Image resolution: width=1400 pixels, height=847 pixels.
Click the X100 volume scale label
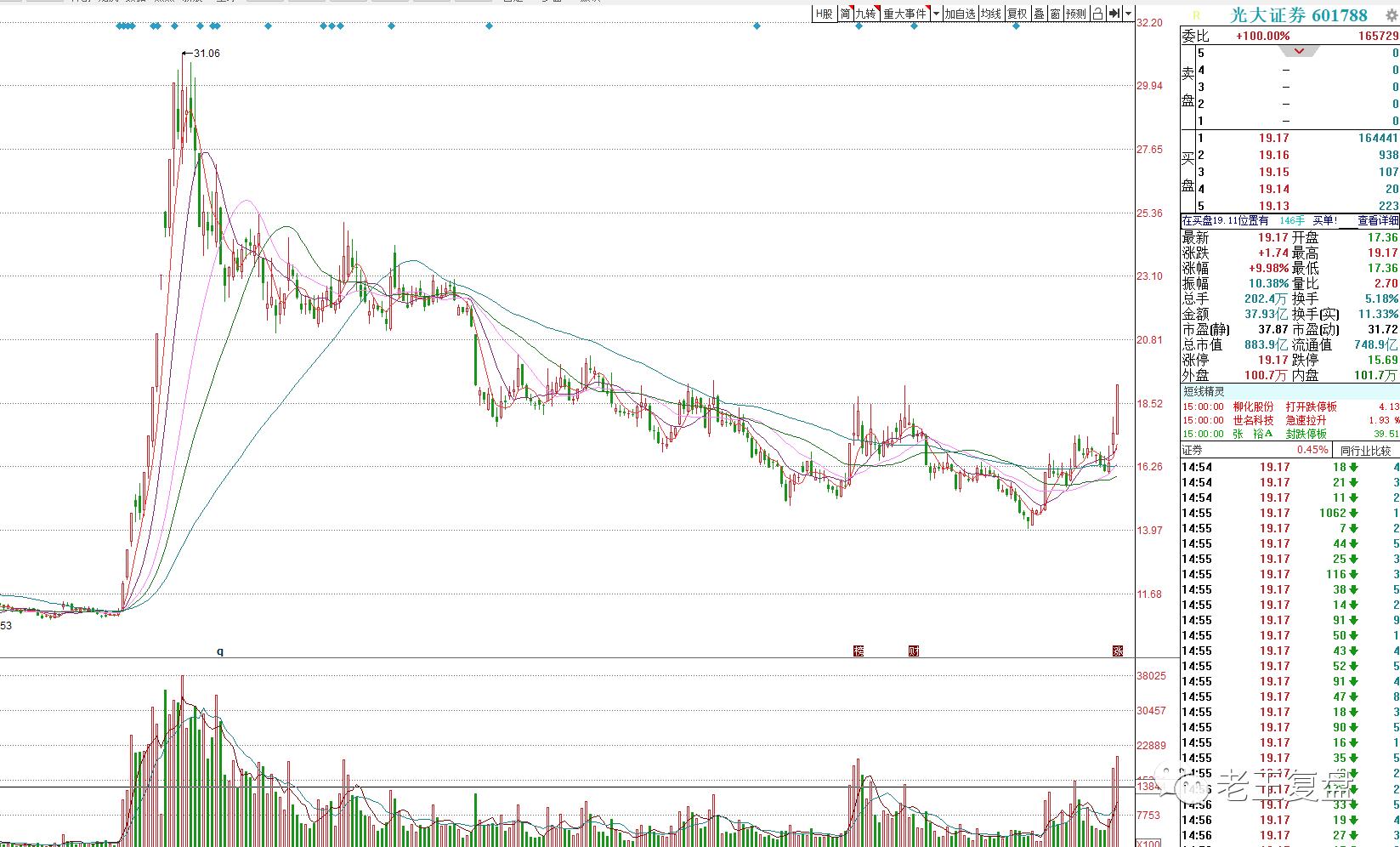pyautogui.click(x=1148, y=843)
